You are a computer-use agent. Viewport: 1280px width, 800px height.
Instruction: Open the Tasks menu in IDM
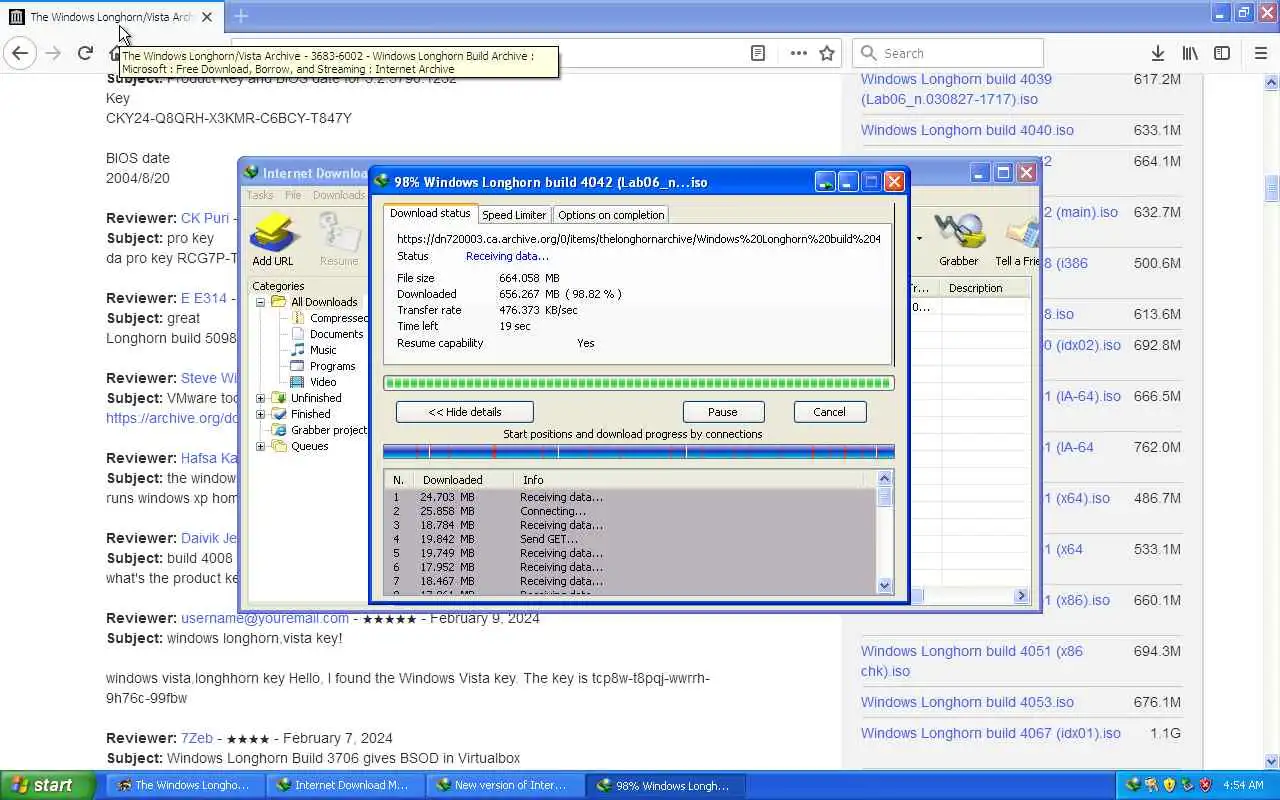[260, 195]
